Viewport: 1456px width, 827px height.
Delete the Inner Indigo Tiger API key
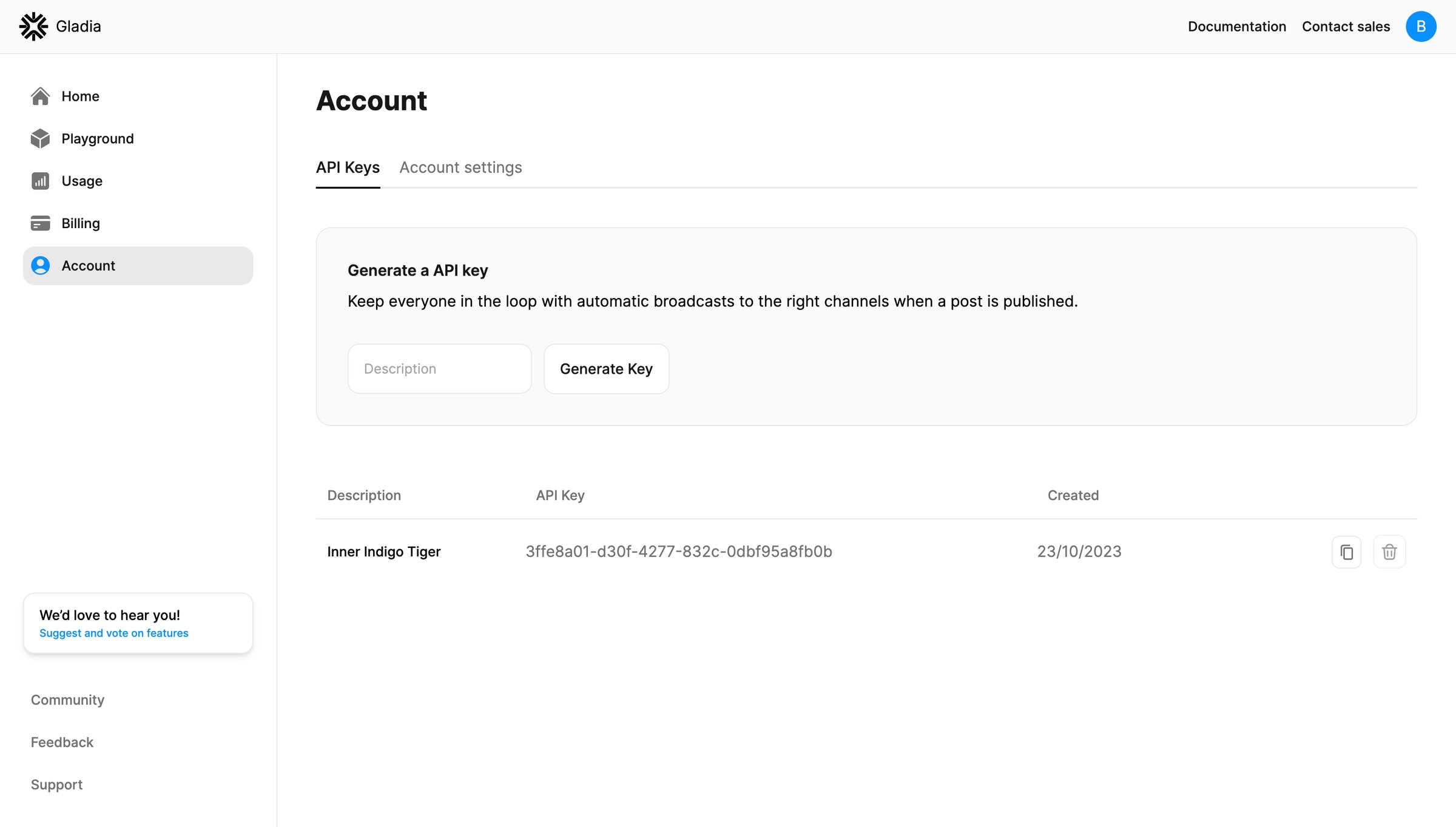click(x=1389, y=552)
